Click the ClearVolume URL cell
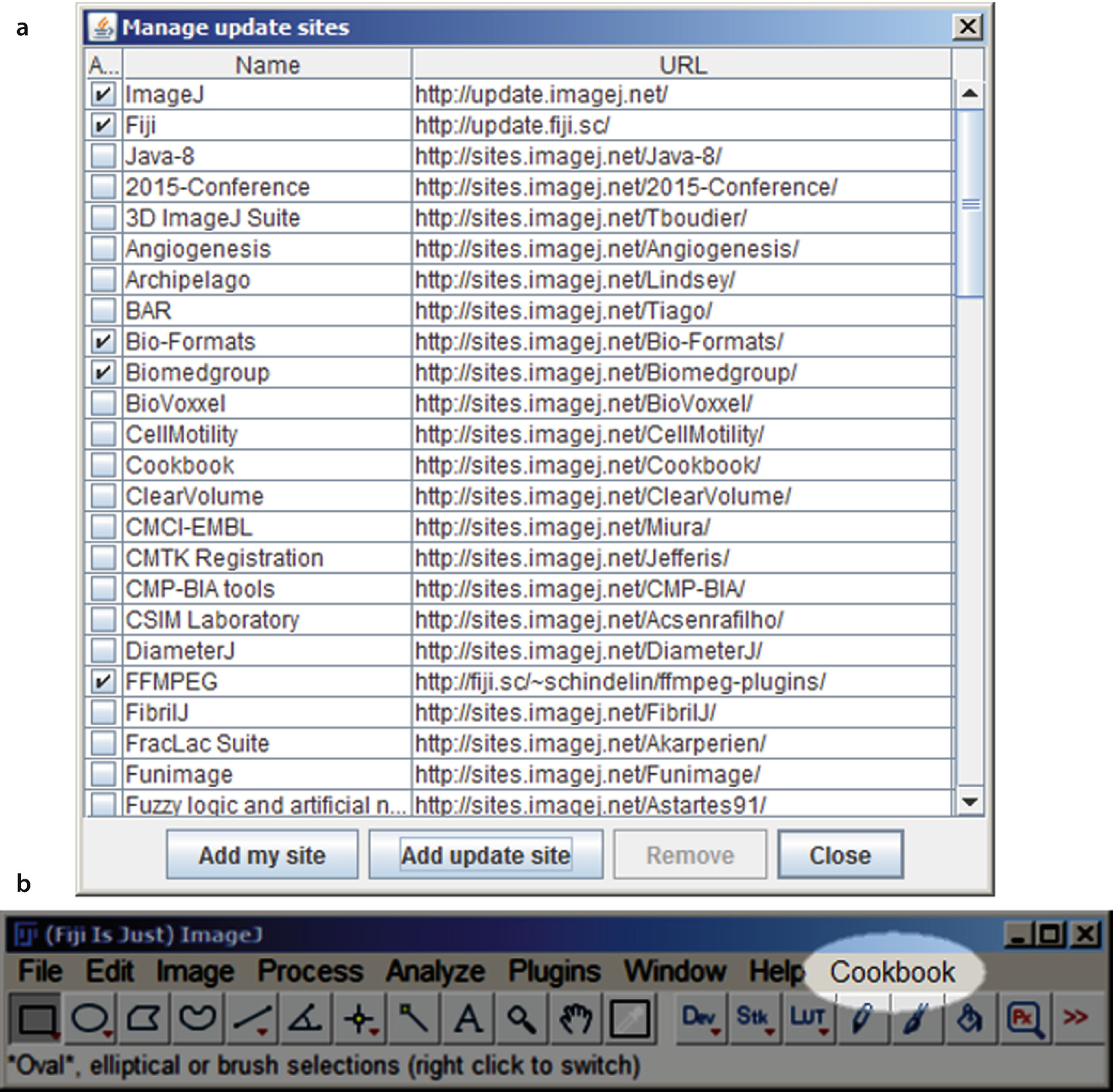This screenshot has height=1092, width=1113. pos(683,496)
